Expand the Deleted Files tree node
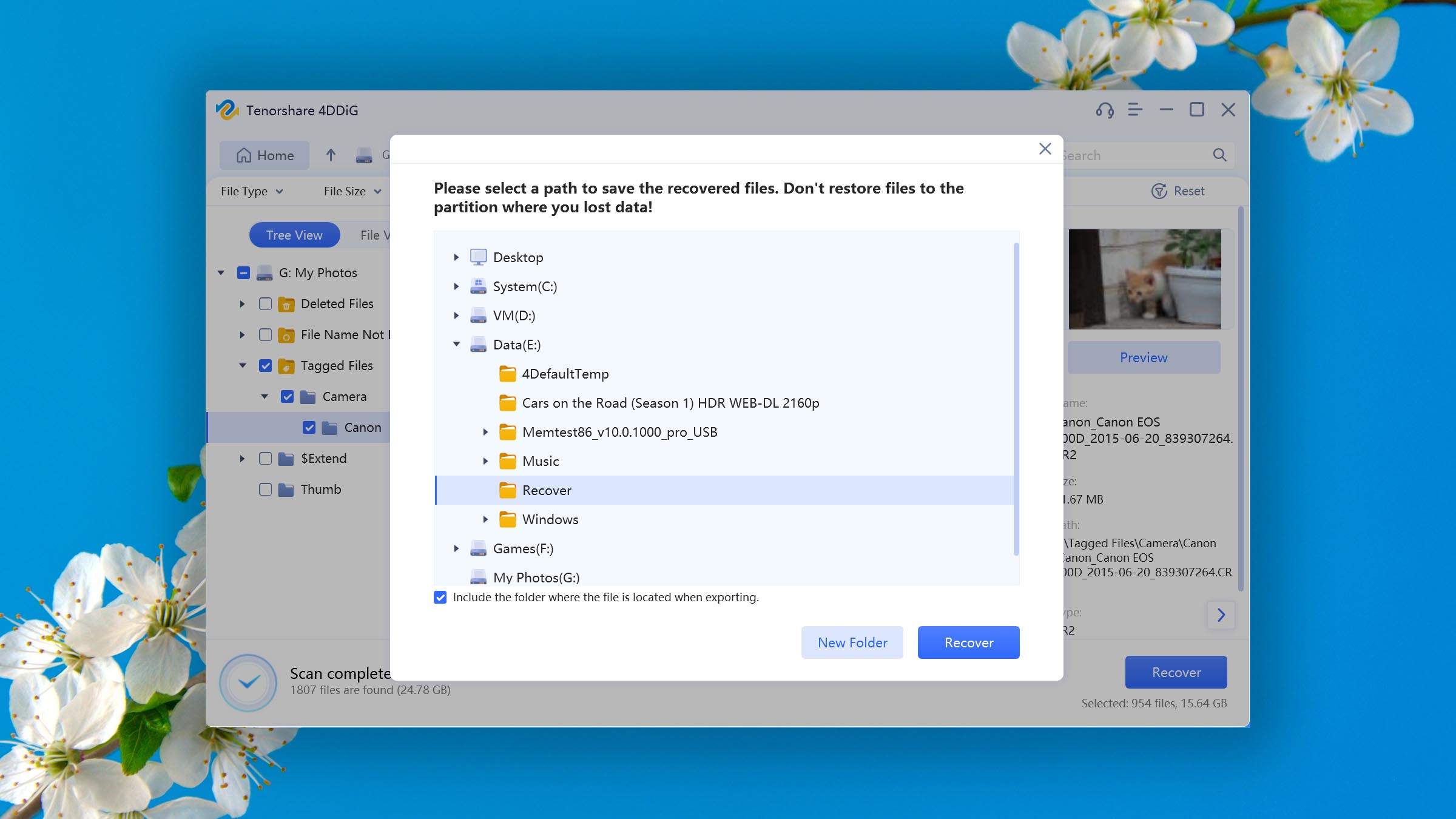Image resolution: width=1456 pixels, height=819 pixels. coord(242,304)
